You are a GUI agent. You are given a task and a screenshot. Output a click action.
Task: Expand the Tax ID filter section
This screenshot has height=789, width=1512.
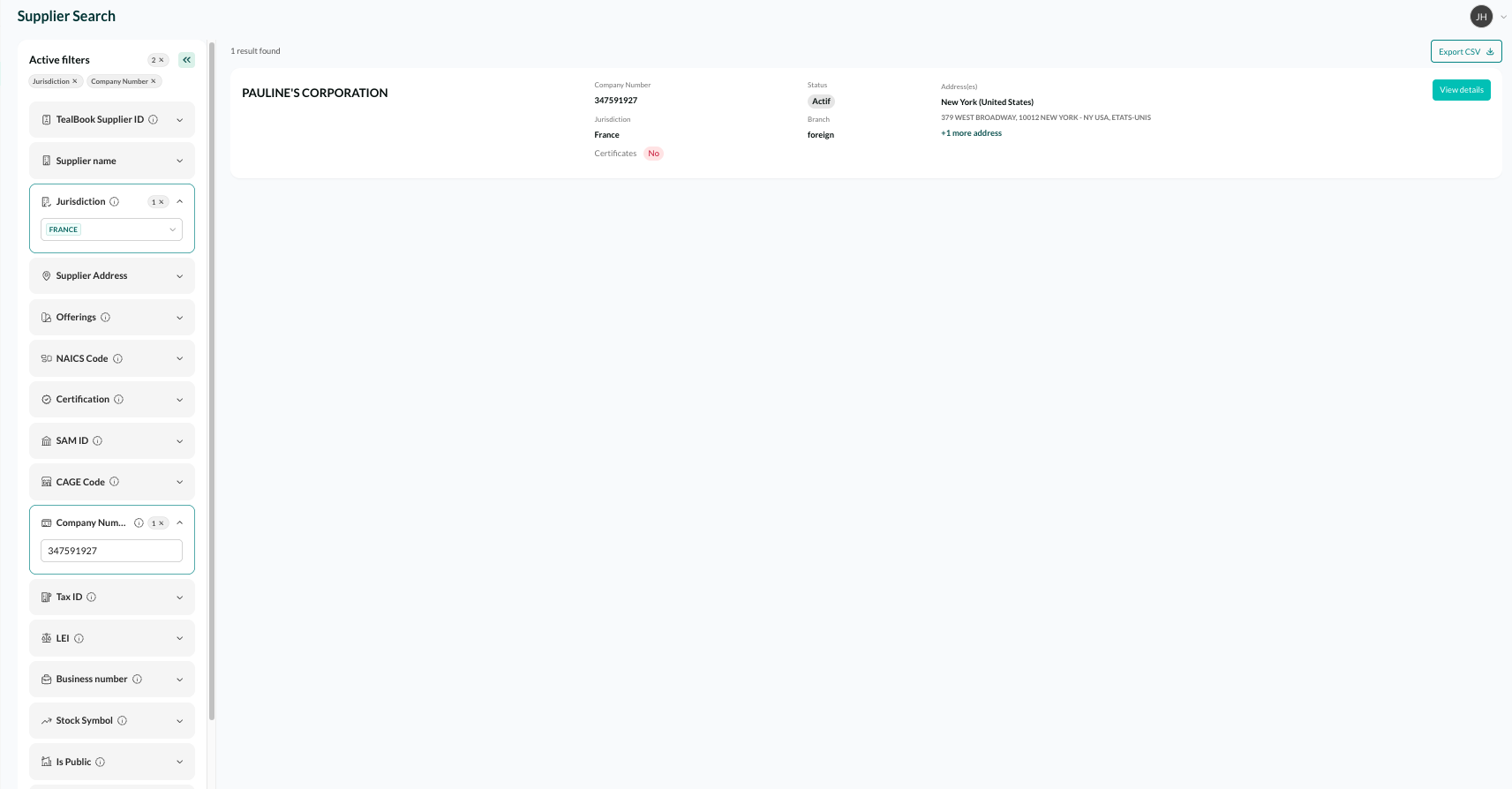[x=112, y=597]
